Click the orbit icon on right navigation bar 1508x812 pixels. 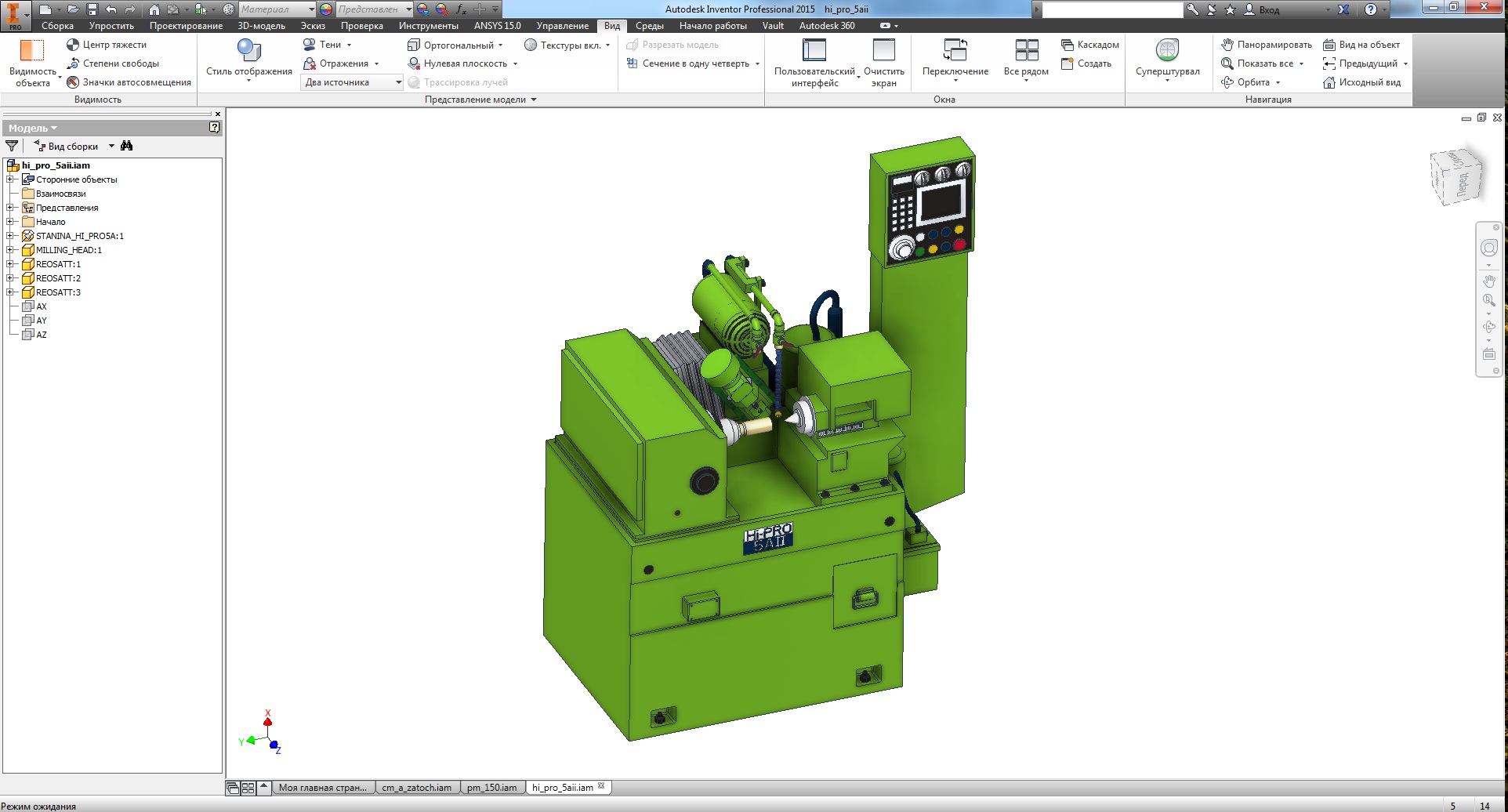click(1489, 327)
